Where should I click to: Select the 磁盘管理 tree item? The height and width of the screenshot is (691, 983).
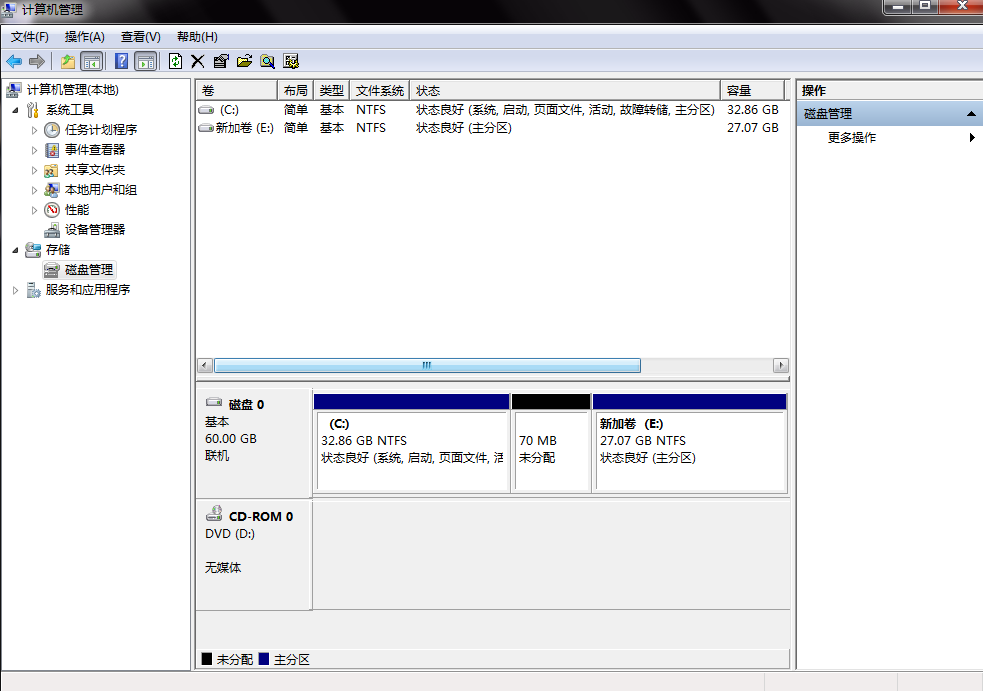(89, 269)
